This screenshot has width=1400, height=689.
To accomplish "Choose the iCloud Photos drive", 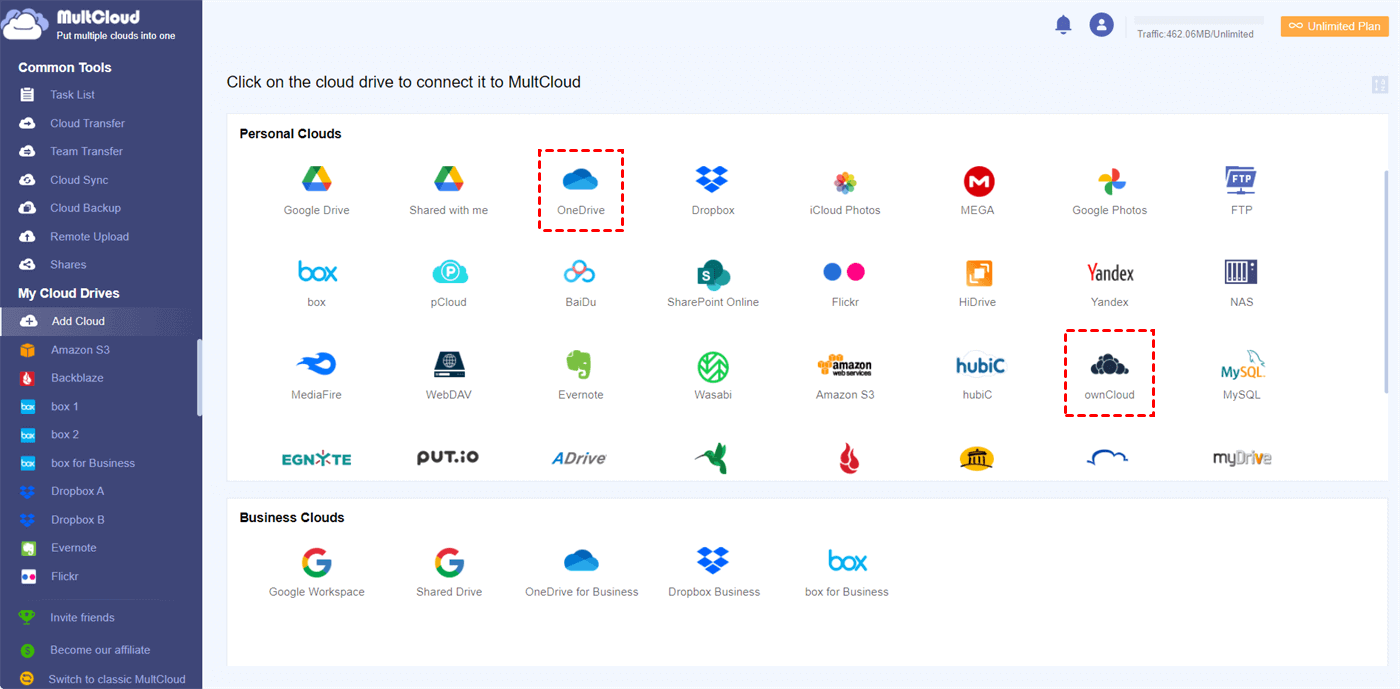I will coord(845,191).
